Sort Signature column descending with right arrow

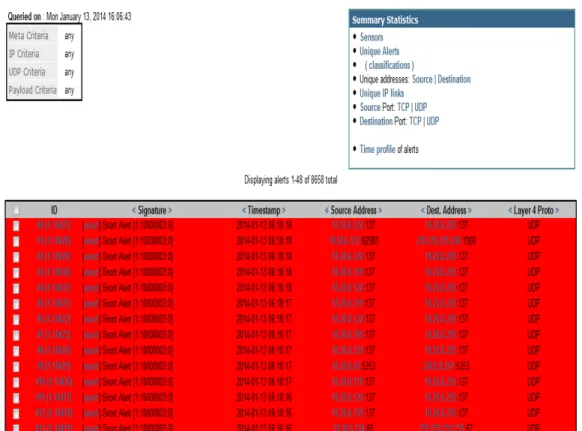pyautogui.click(x=170, y=210)
